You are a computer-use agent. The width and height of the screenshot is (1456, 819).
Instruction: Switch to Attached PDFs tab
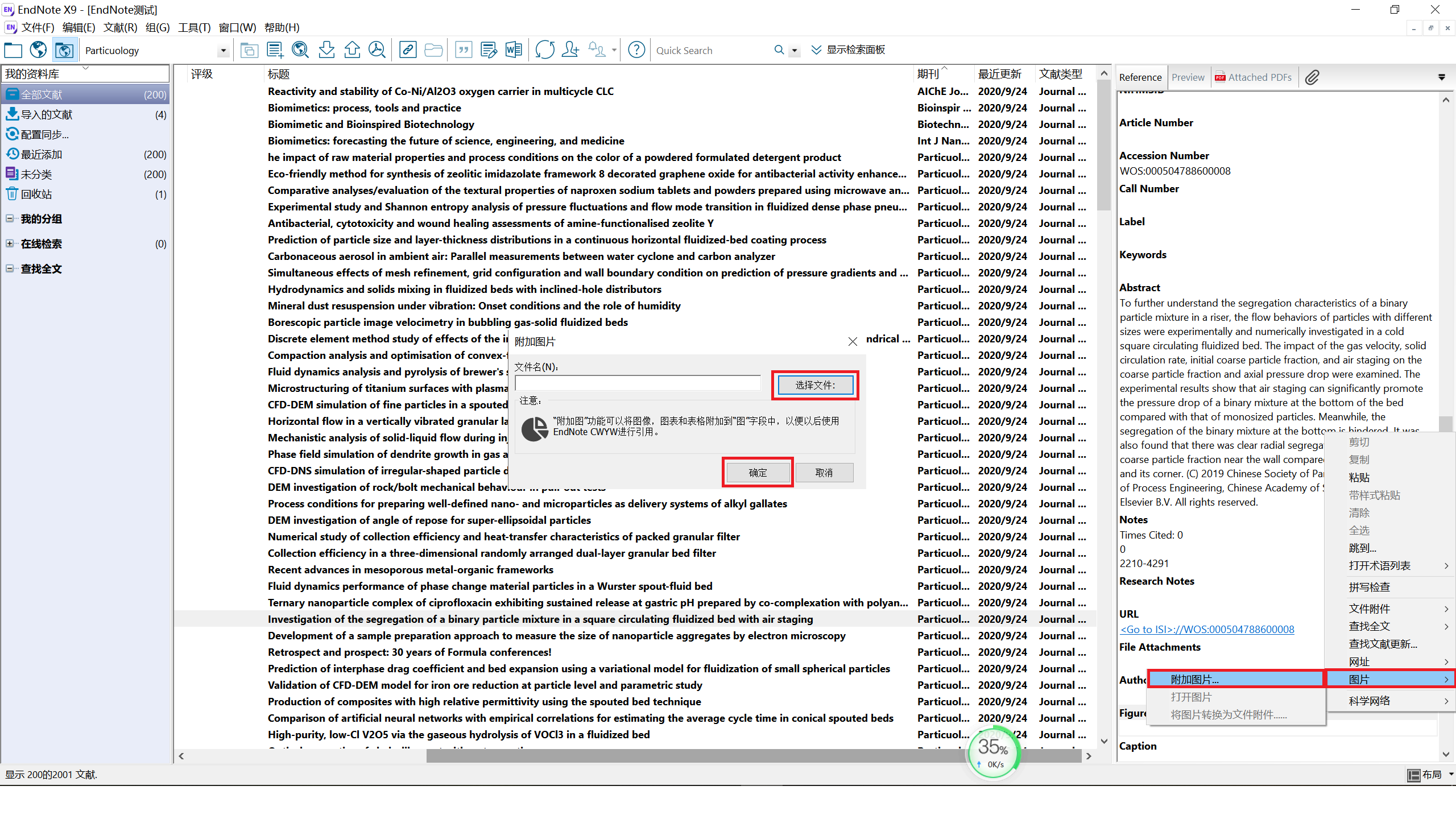click(1253, 77)
